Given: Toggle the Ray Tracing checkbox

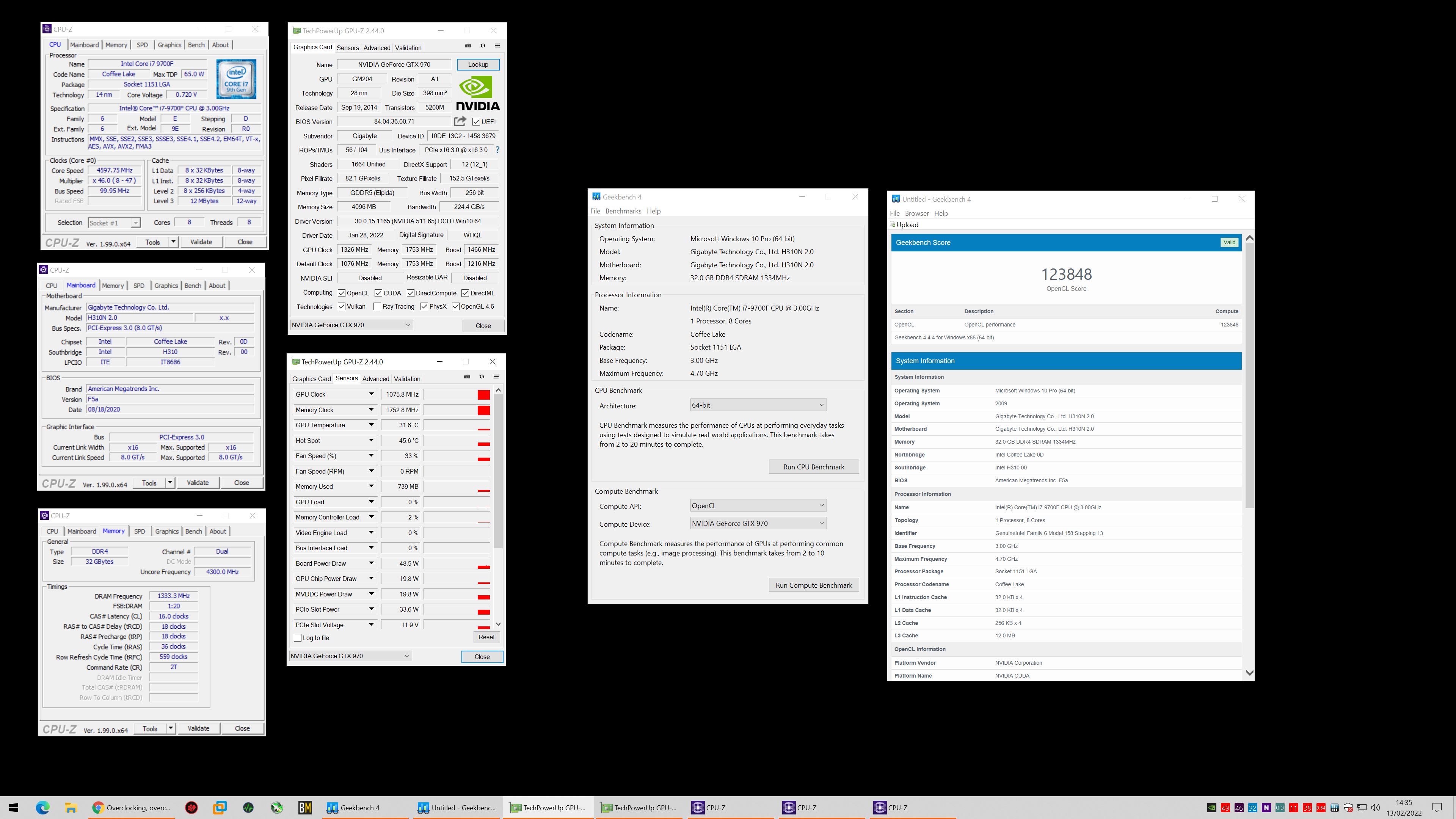Looking at the screenshot, I should click(377, 306).
